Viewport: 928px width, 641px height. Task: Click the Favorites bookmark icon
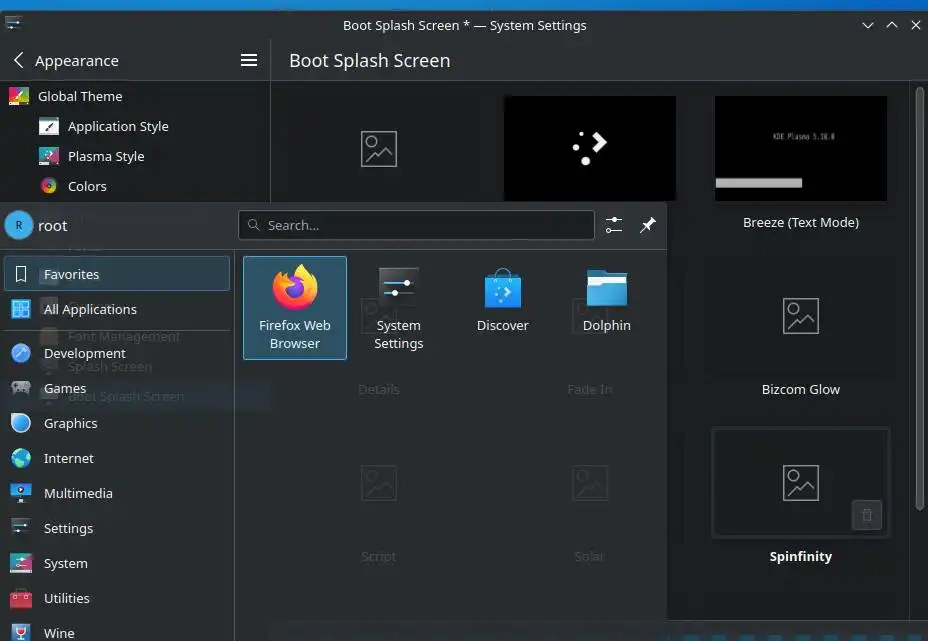point(21,274)
